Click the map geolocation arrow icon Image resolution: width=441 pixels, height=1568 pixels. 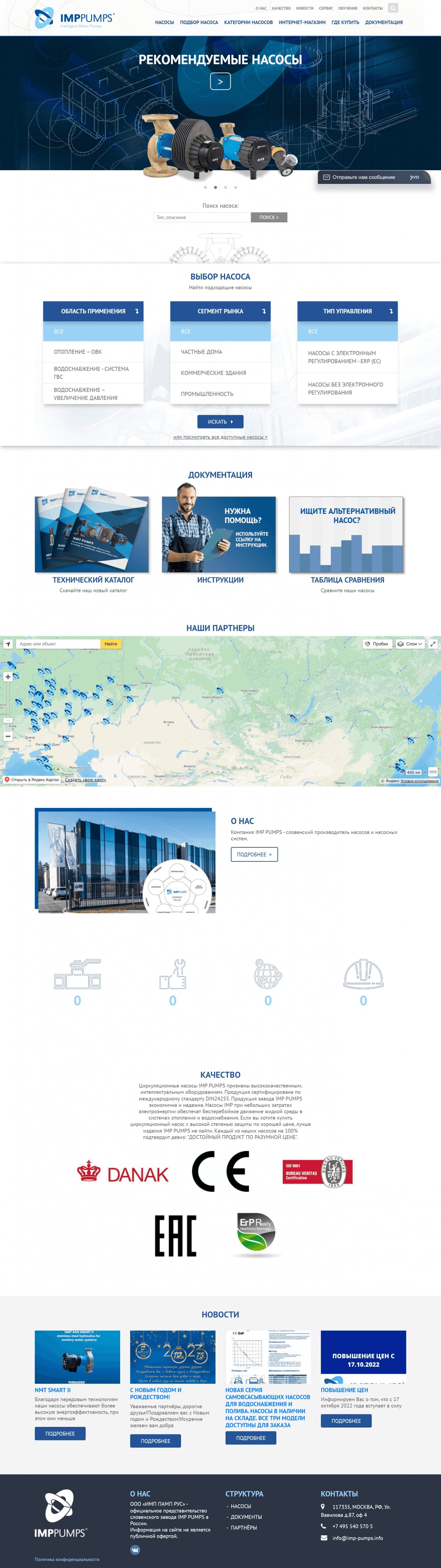click(x=8, y=643)
